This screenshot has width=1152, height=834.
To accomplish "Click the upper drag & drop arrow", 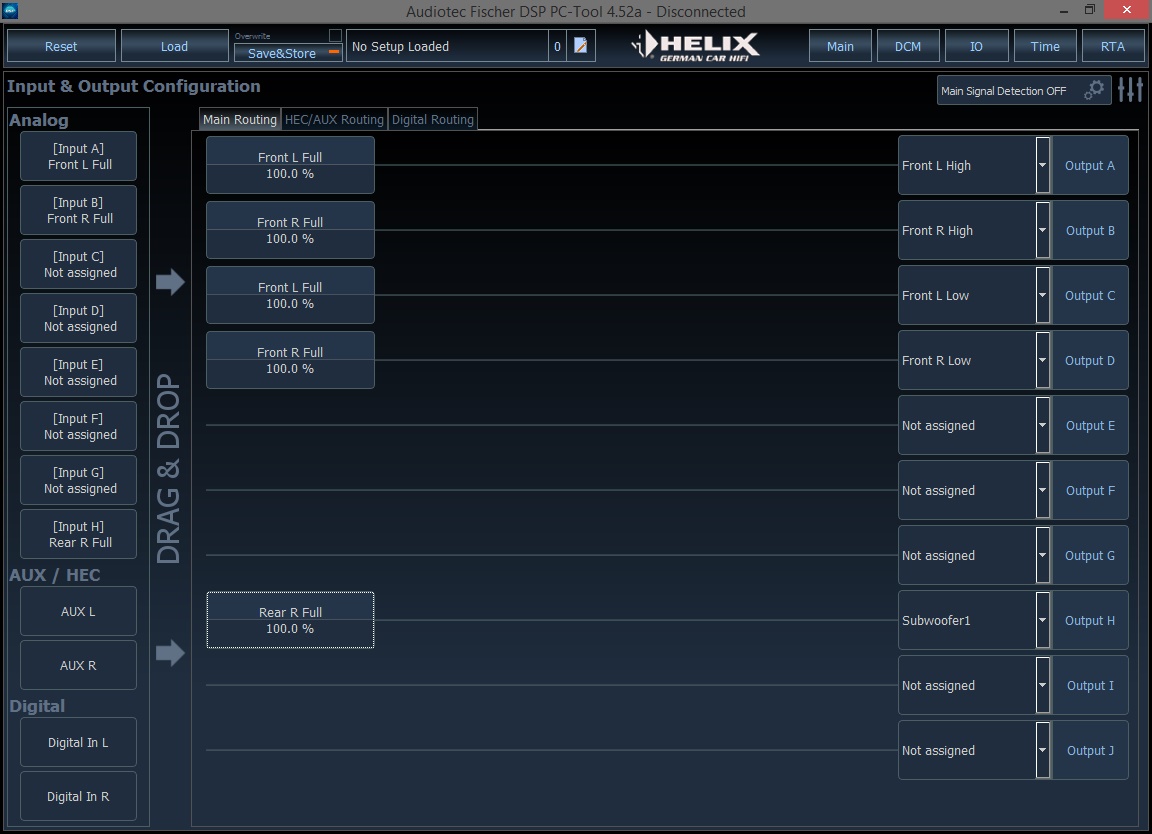I will click(170, 281).
